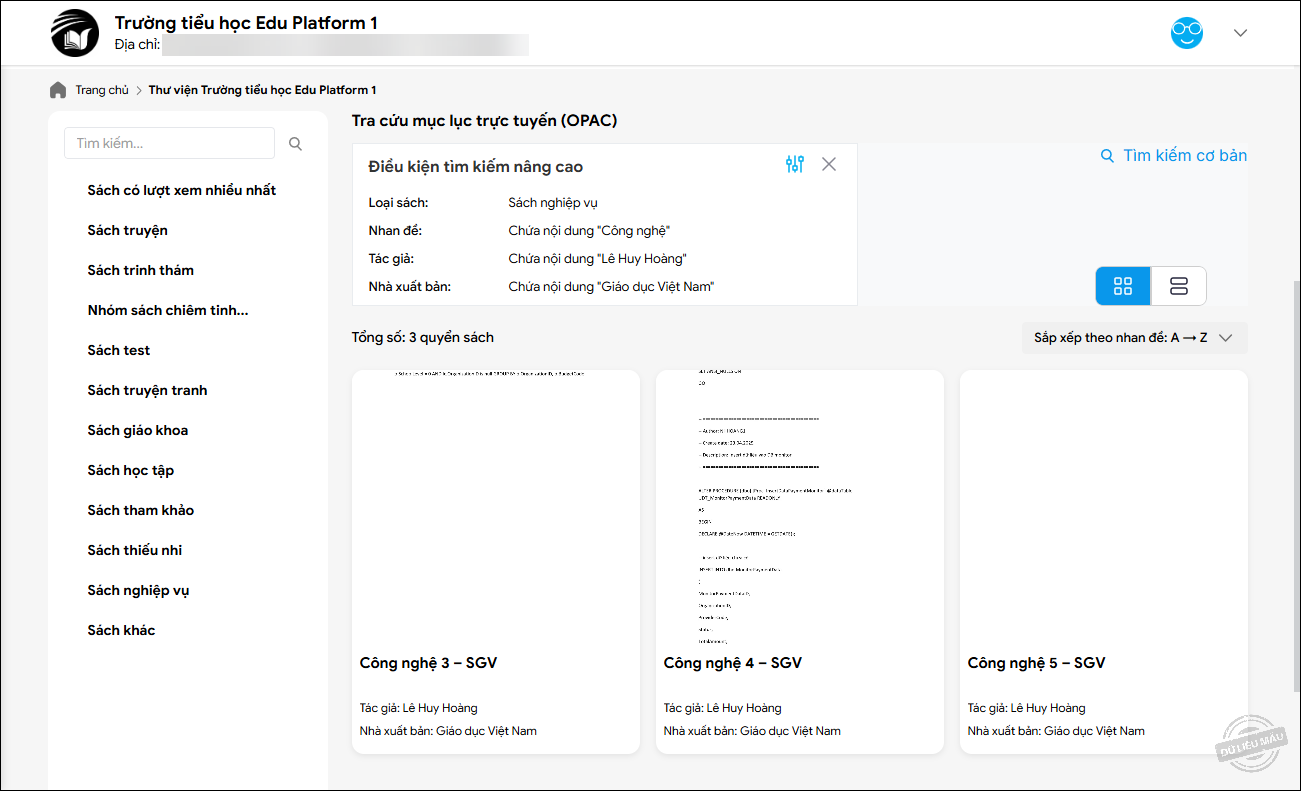Open the Công nghệ 4 – SGV cover thumbnail
The image size is (1301, 791).
[x=799, y=506]
